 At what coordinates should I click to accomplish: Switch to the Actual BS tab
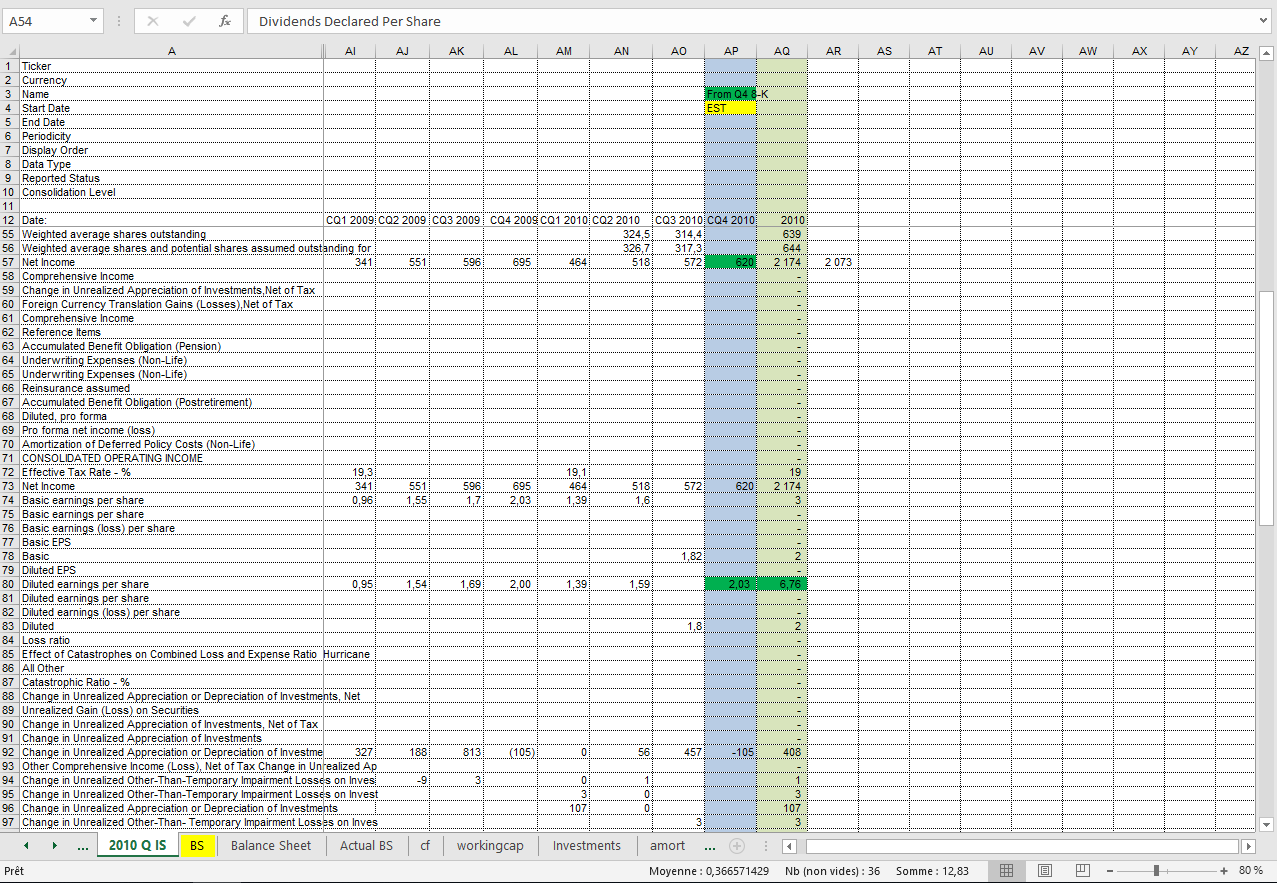(366, 846)
